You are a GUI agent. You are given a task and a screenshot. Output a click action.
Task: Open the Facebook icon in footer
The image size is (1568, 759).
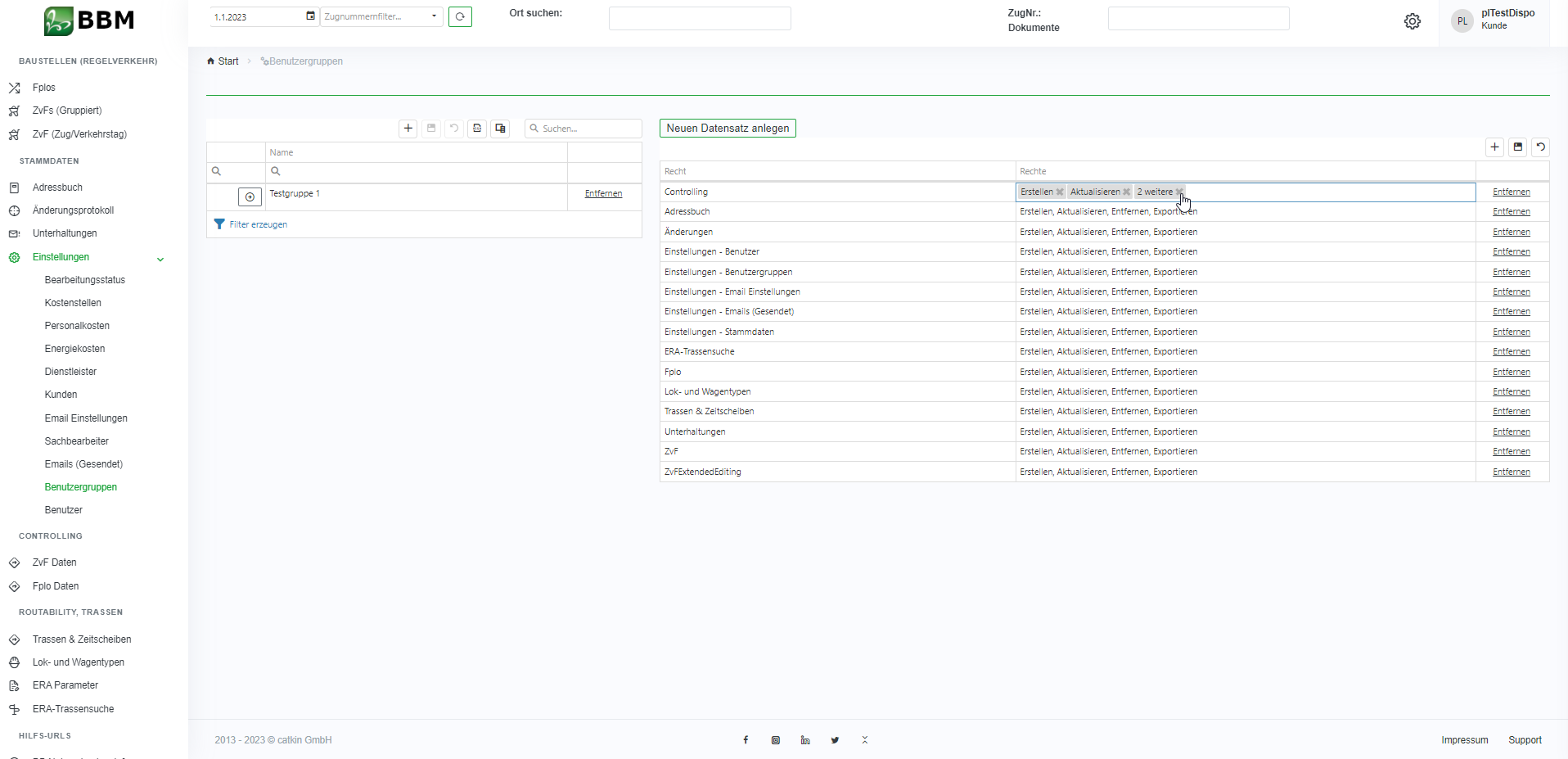click(x=746, y=740)
